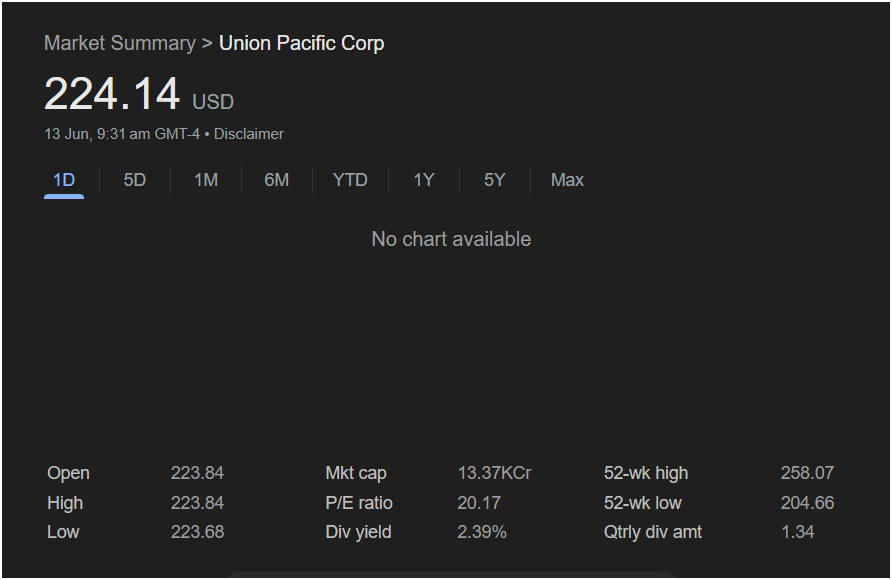Screen dimensions: 892x580
Task: Click the No chart available message
Action: 451,239
